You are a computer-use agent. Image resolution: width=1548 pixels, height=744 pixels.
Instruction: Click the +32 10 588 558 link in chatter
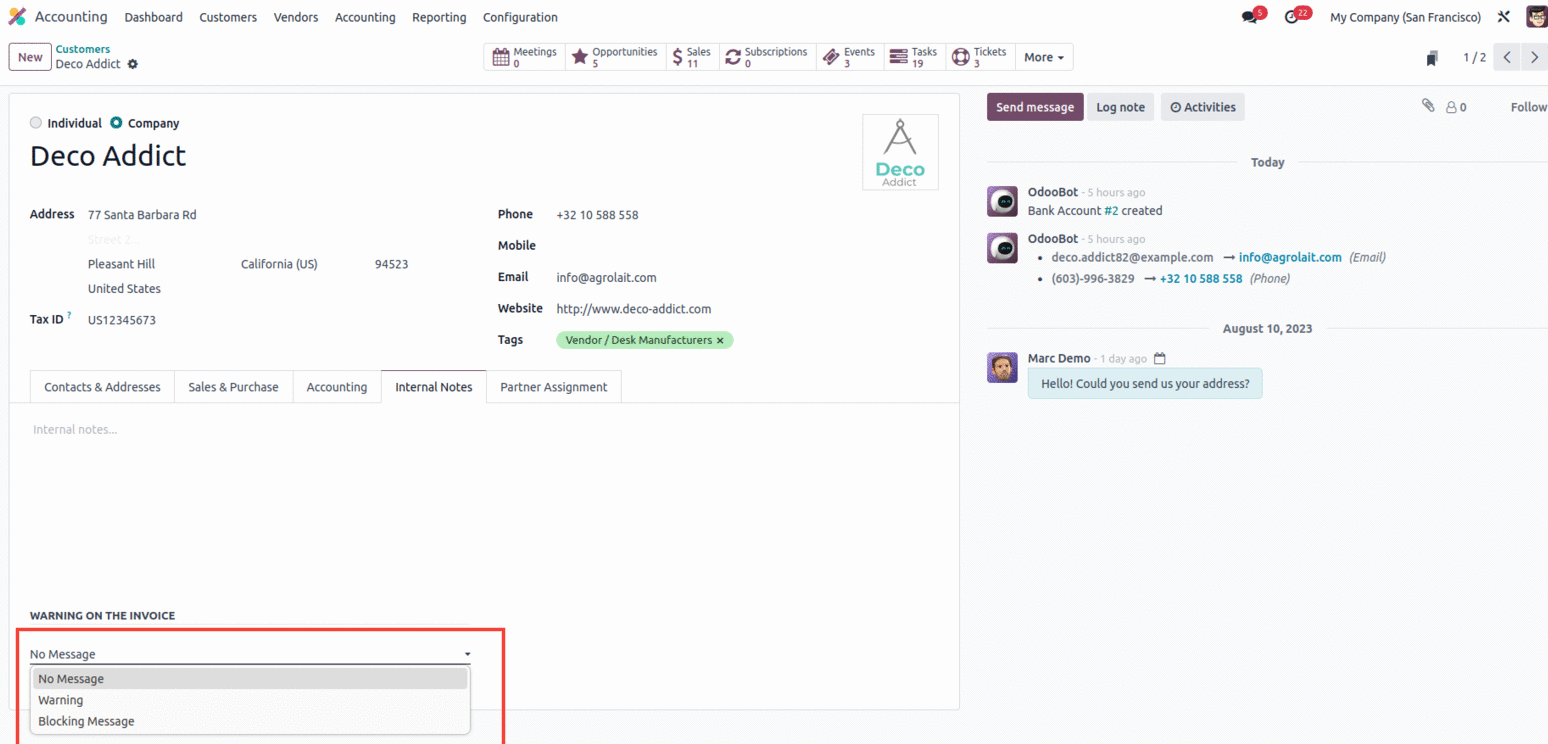[x=1201, y=279]
